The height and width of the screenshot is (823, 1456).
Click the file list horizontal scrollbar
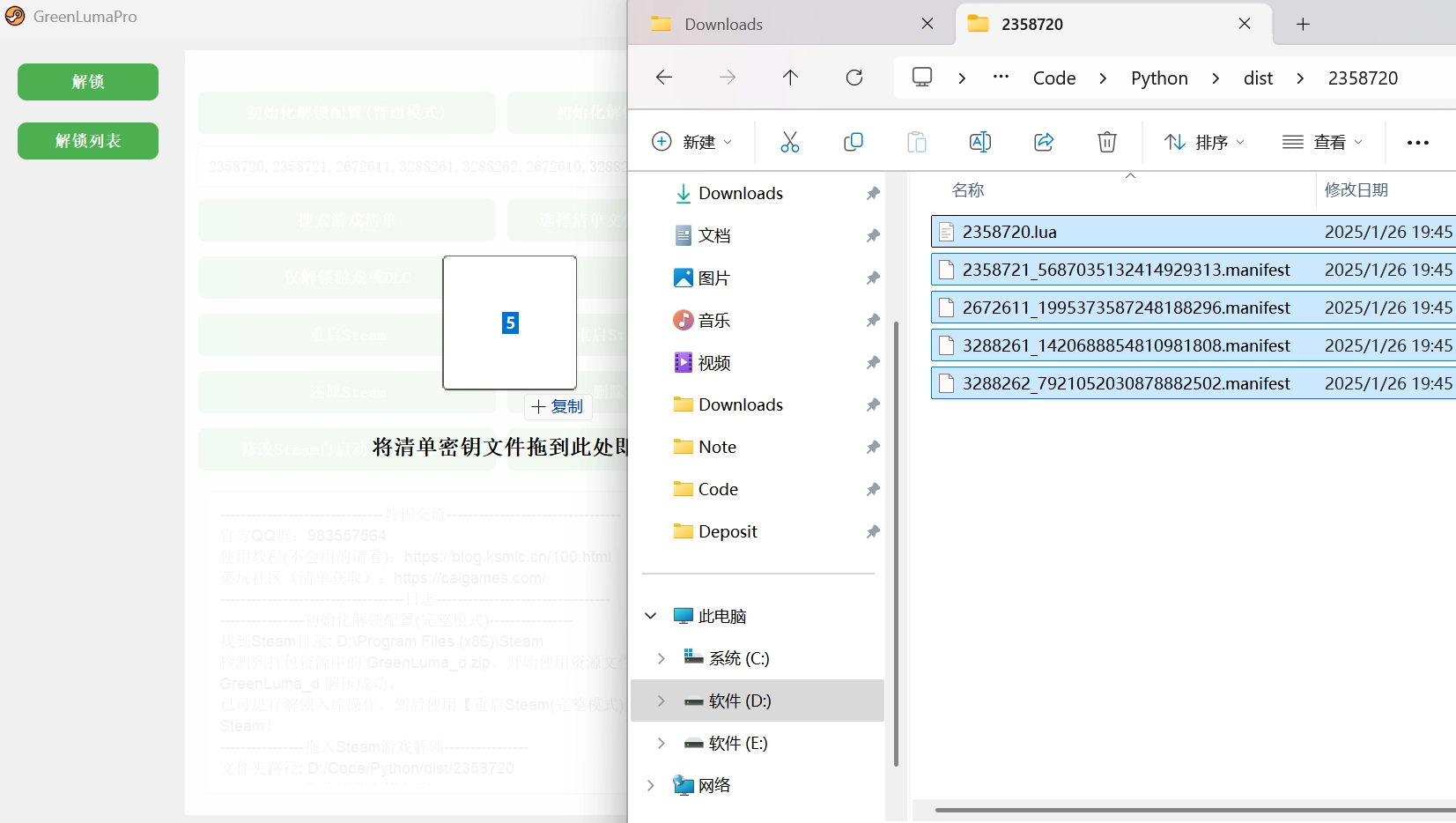(1195, 810)
